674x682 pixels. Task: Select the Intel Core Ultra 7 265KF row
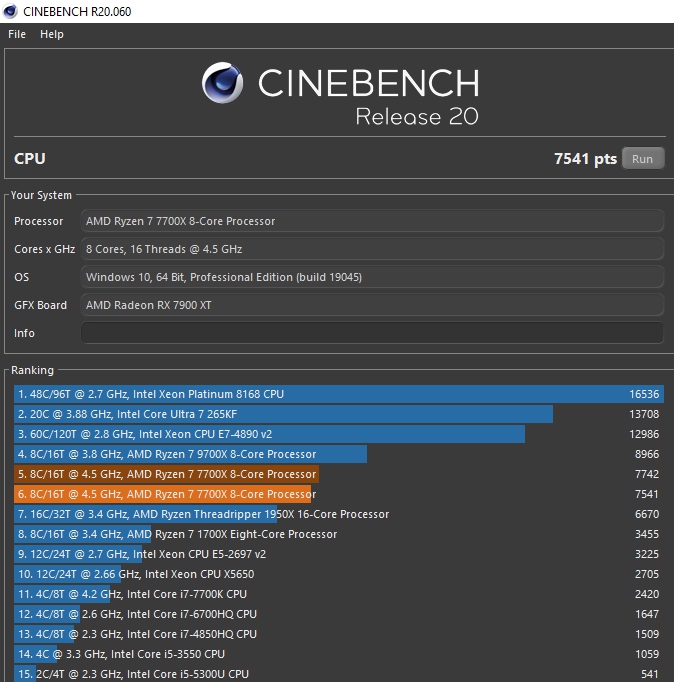(339, 414)
